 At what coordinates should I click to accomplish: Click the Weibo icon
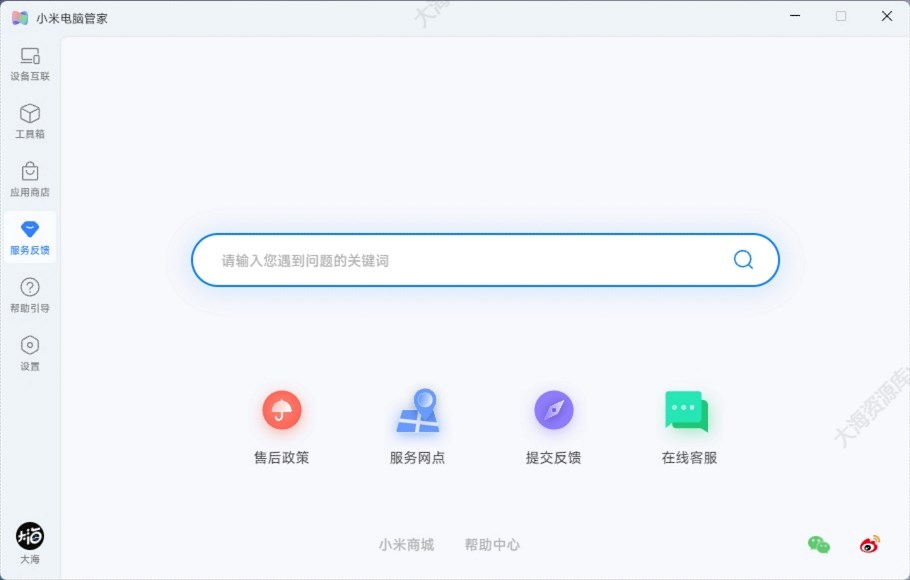[x=869, y=545]
